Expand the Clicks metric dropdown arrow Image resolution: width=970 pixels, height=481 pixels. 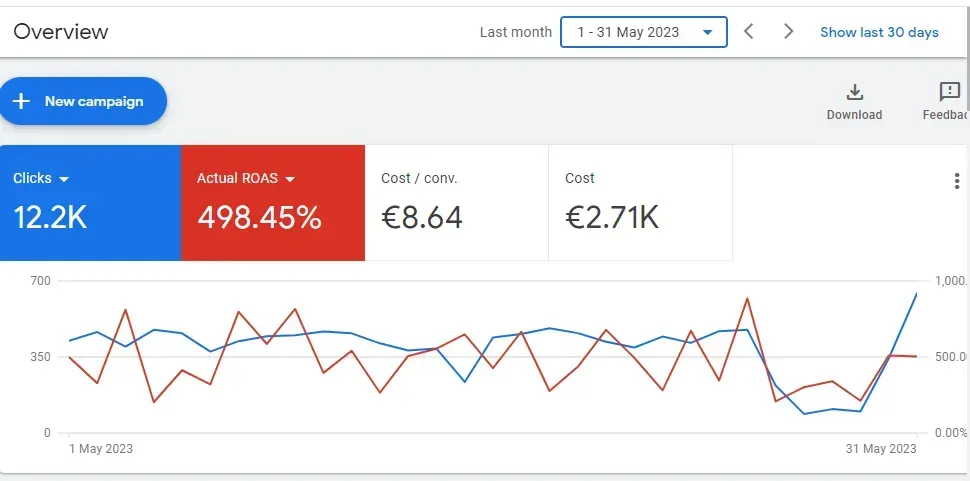64,179
